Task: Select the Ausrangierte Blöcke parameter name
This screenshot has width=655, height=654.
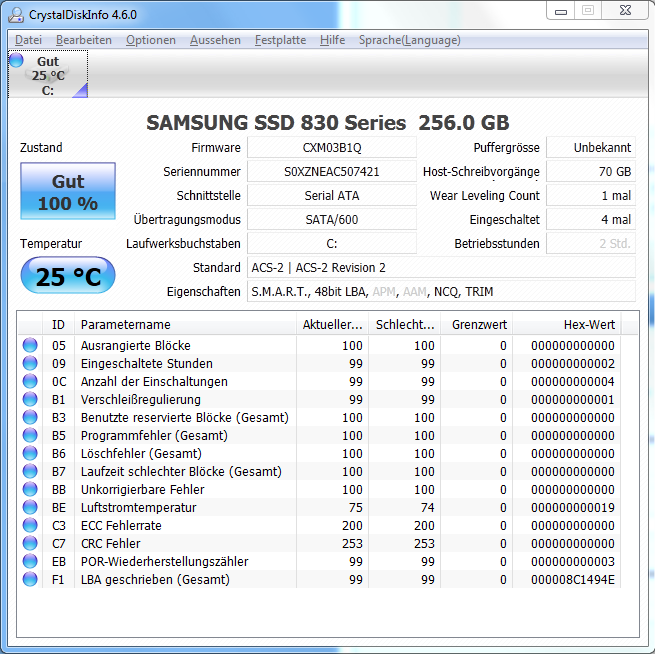Action: click(x=135, y=346)
